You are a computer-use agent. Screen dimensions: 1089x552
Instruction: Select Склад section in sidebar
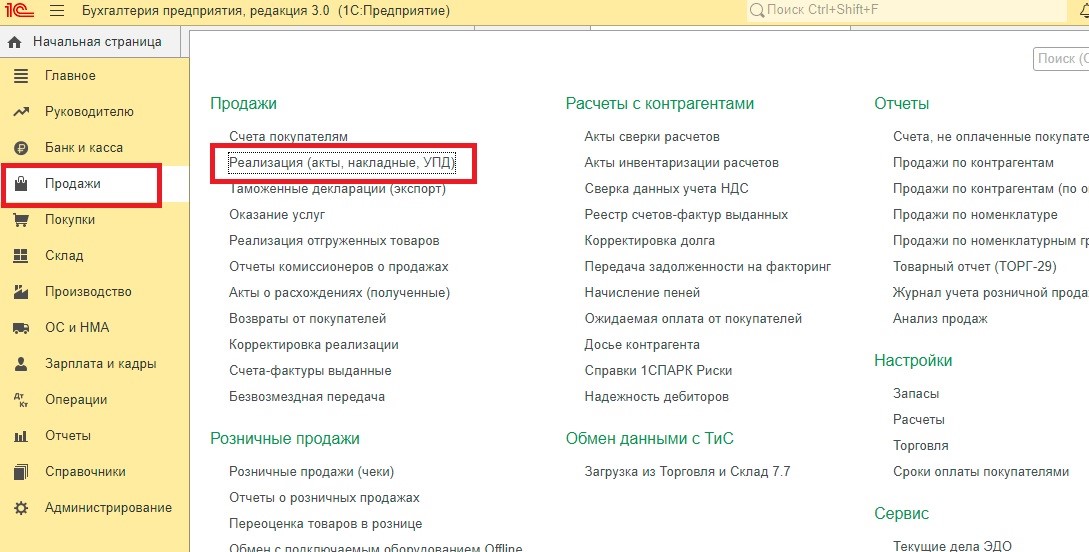(x=64, y=256)
